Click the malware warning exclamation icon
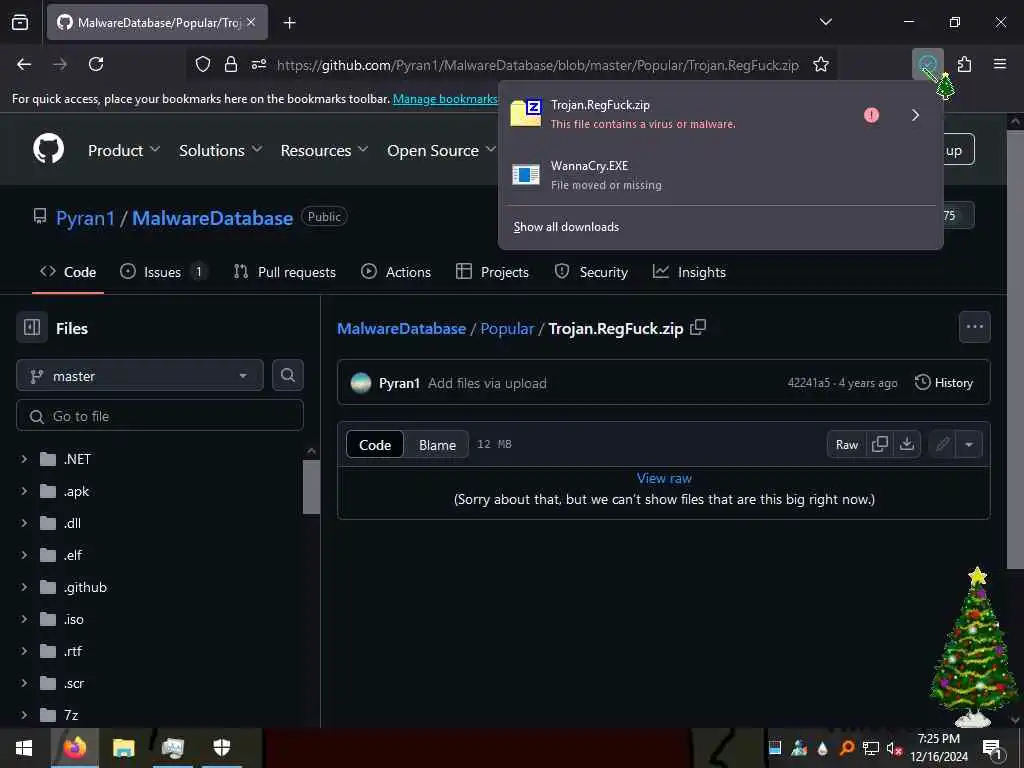The image size is (1024, 768). [871, 115]
